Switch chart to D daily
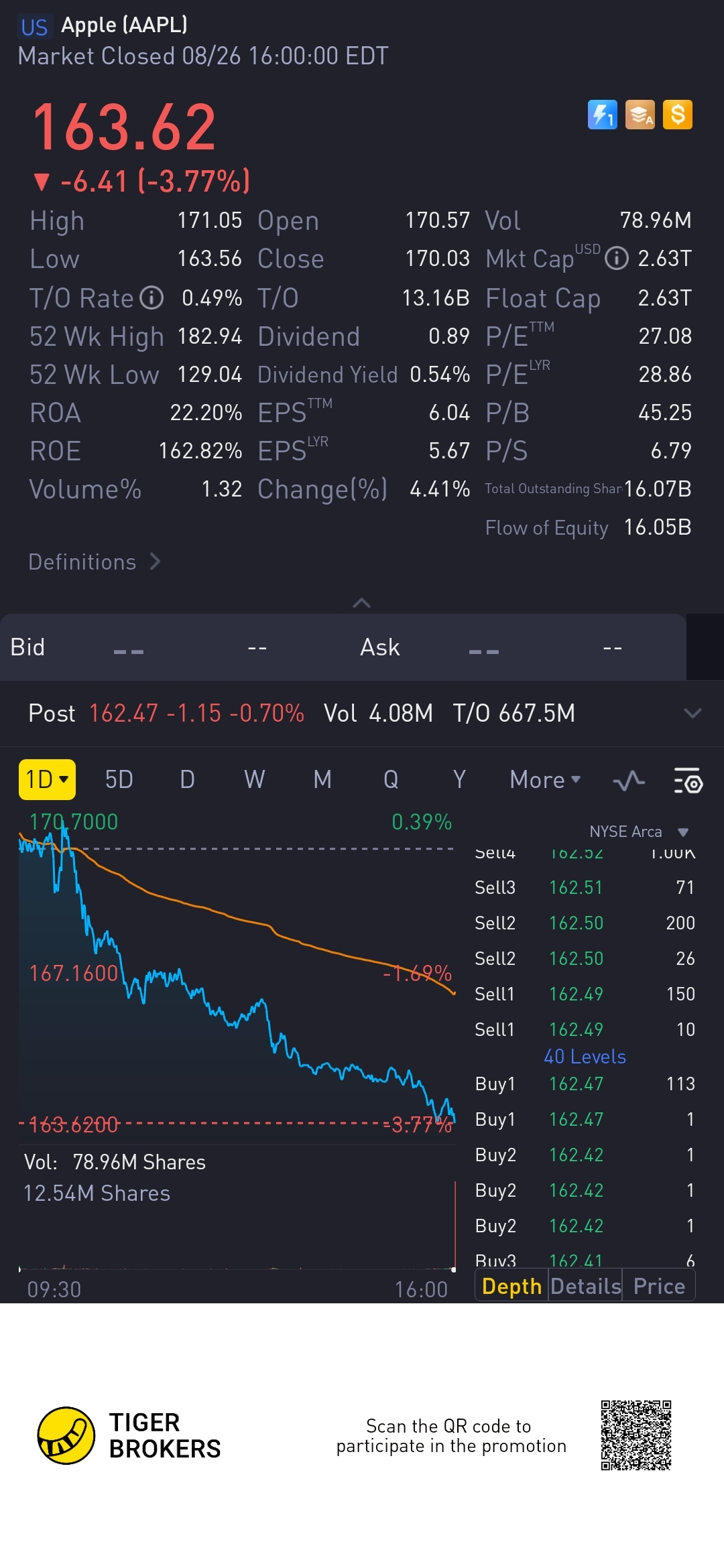Screen dimensions: 724x1568 tap(187, 779)
